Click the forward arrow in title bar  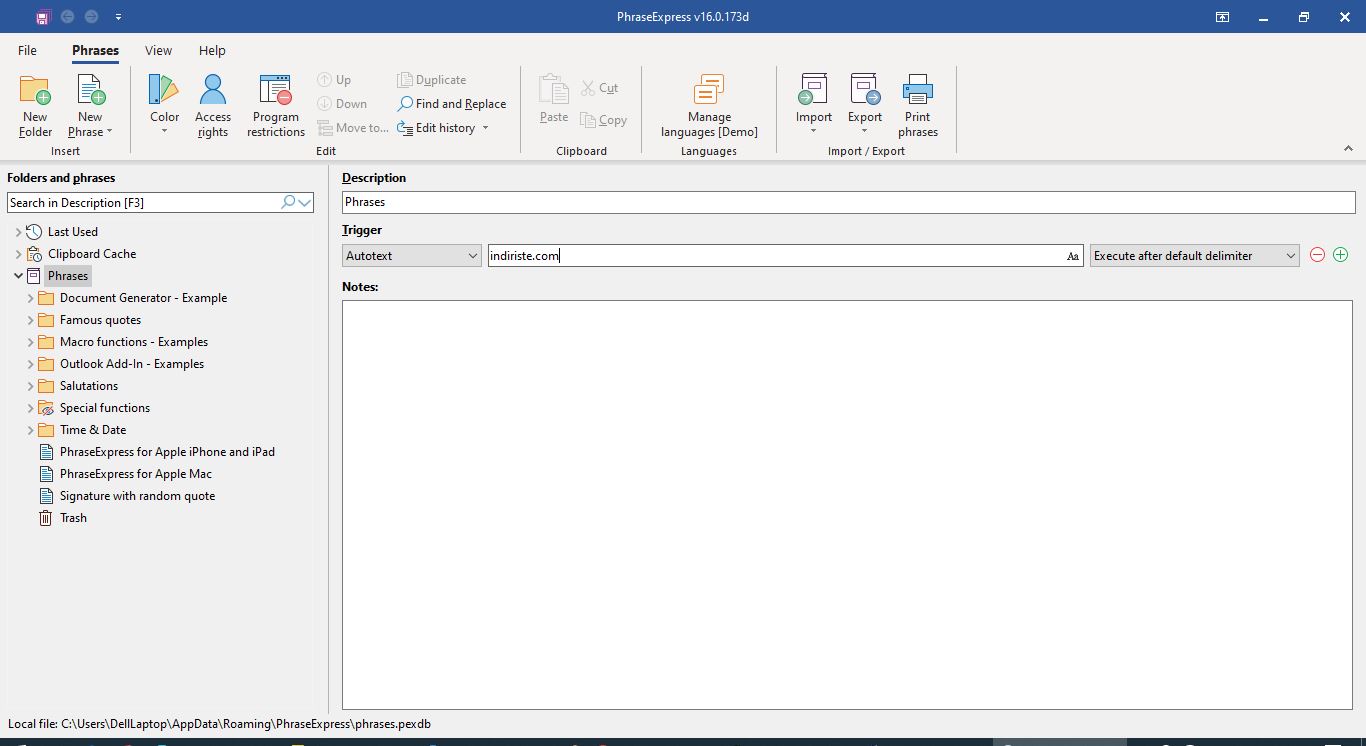pyautogui.click(x=92, y=17)
